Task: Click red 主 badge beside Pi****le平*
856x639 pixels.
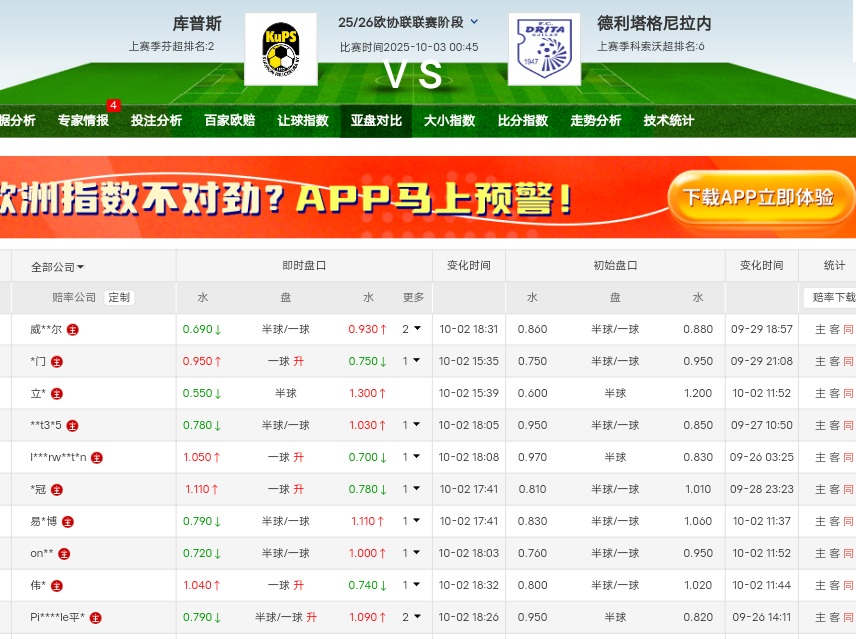Action: [x=96, y=617]
